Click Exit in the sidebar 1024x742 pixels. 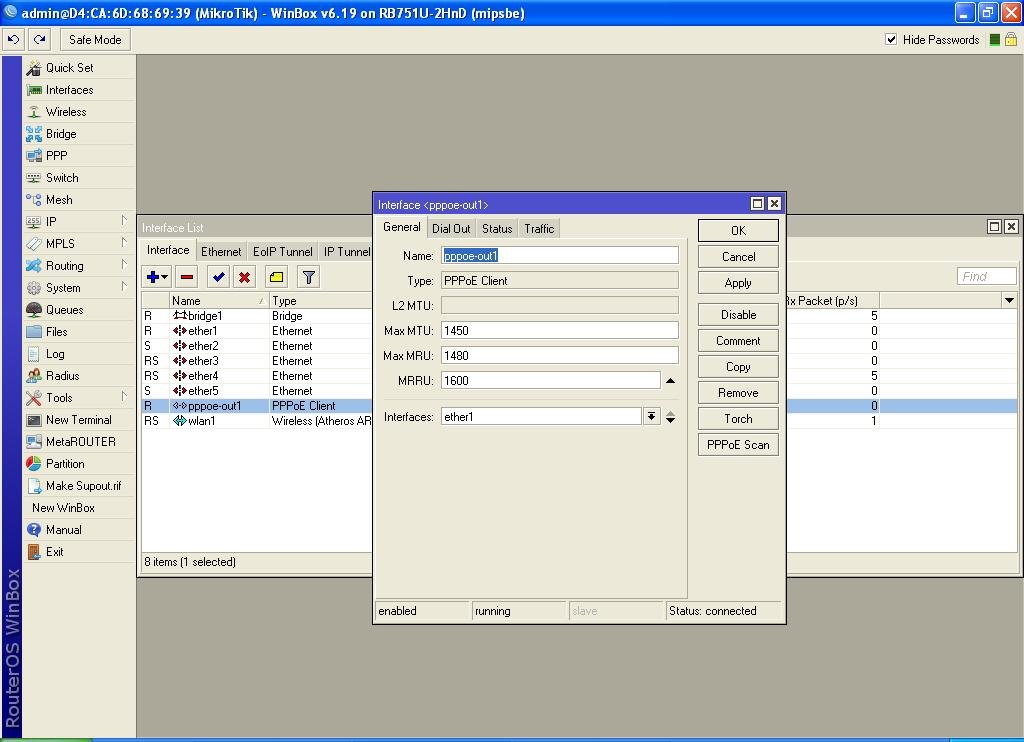coord(79,552)
